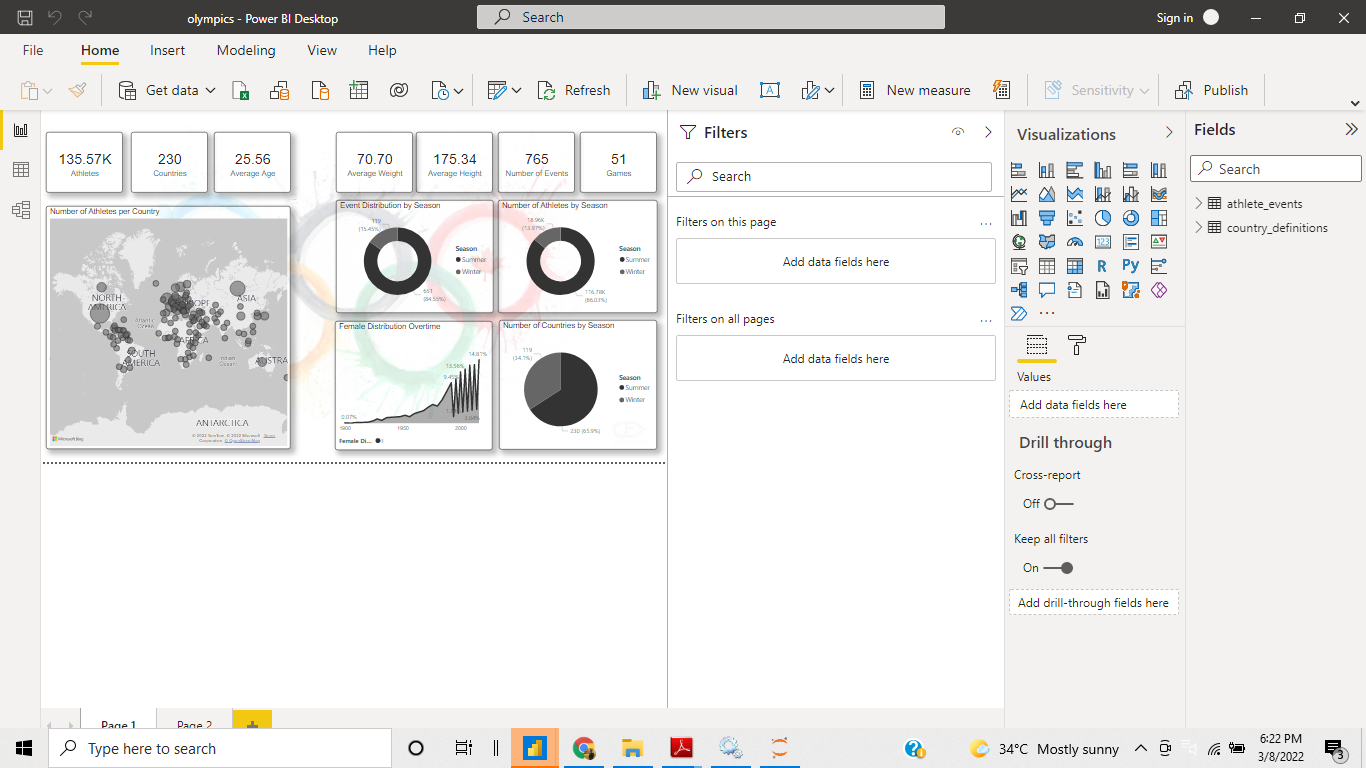Image resolution: width=1366 pixels, height=768 pixels.
Task: Choose the Card visual (123)
Action: click(x=1103, y=242)
